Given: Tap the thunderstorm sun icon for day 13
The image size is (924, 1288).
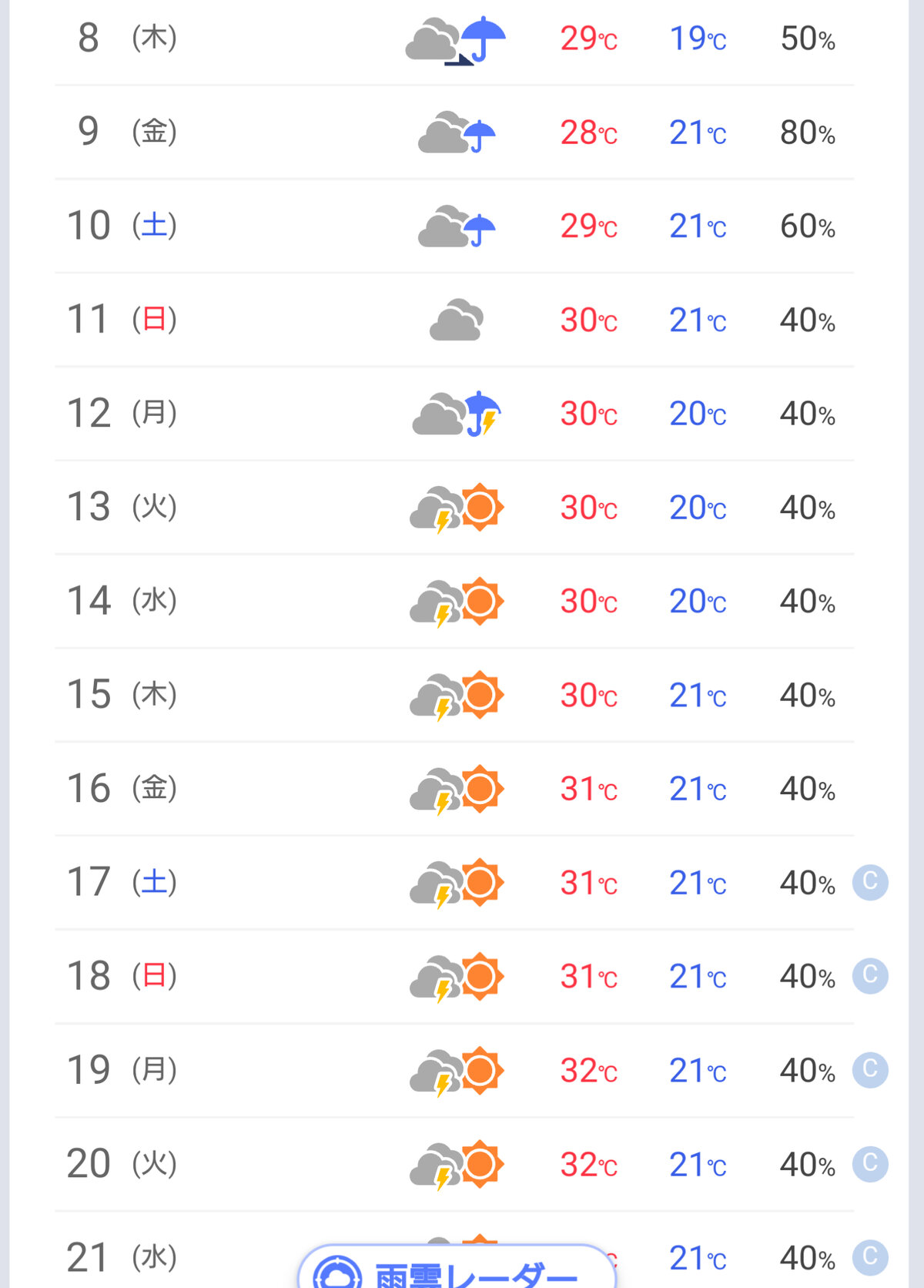Looking at the screenshot, I should point(457,508).
